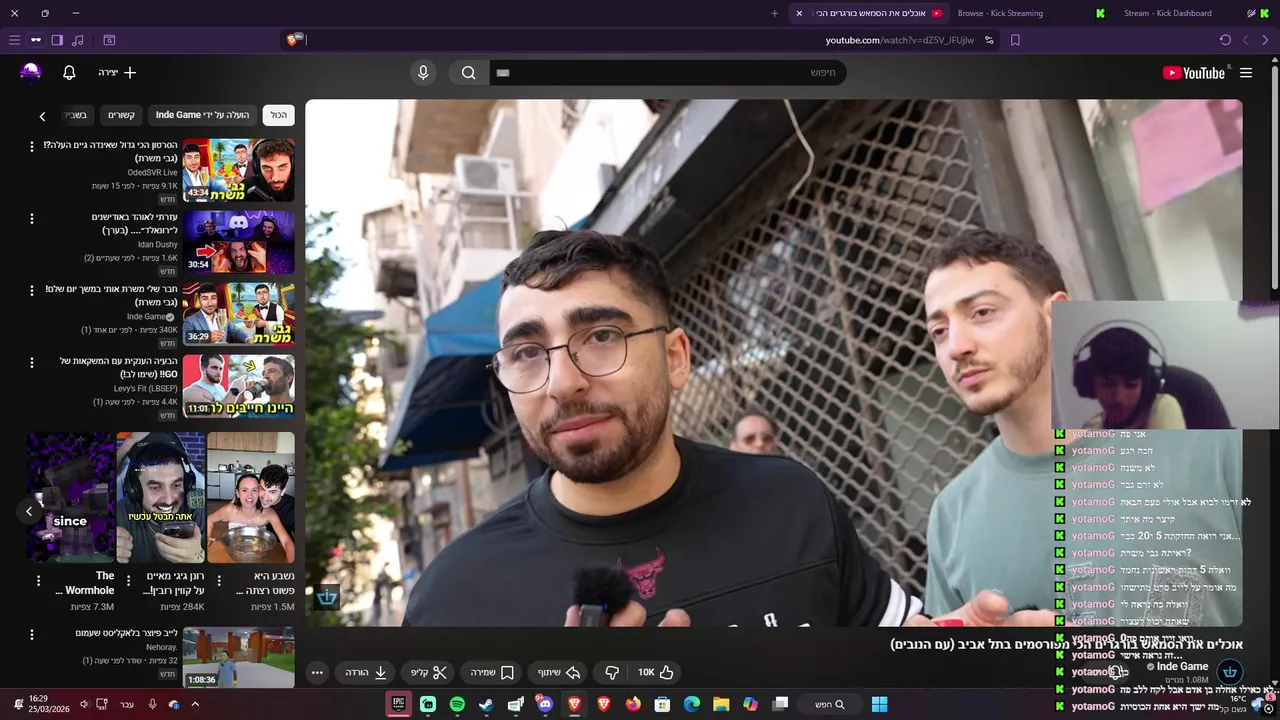Open options for the Idan Dushy video
Viewport: 1280px width, 720px height.
[31, 219]
